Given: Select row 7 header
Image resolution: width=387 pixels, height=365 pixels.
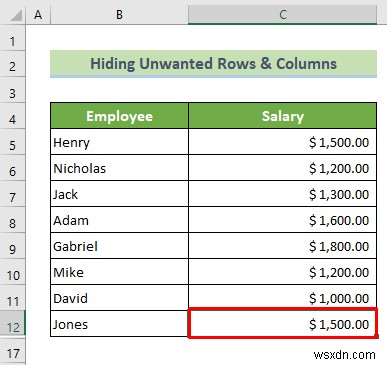Looking at the screenshot, I should 12,194.
